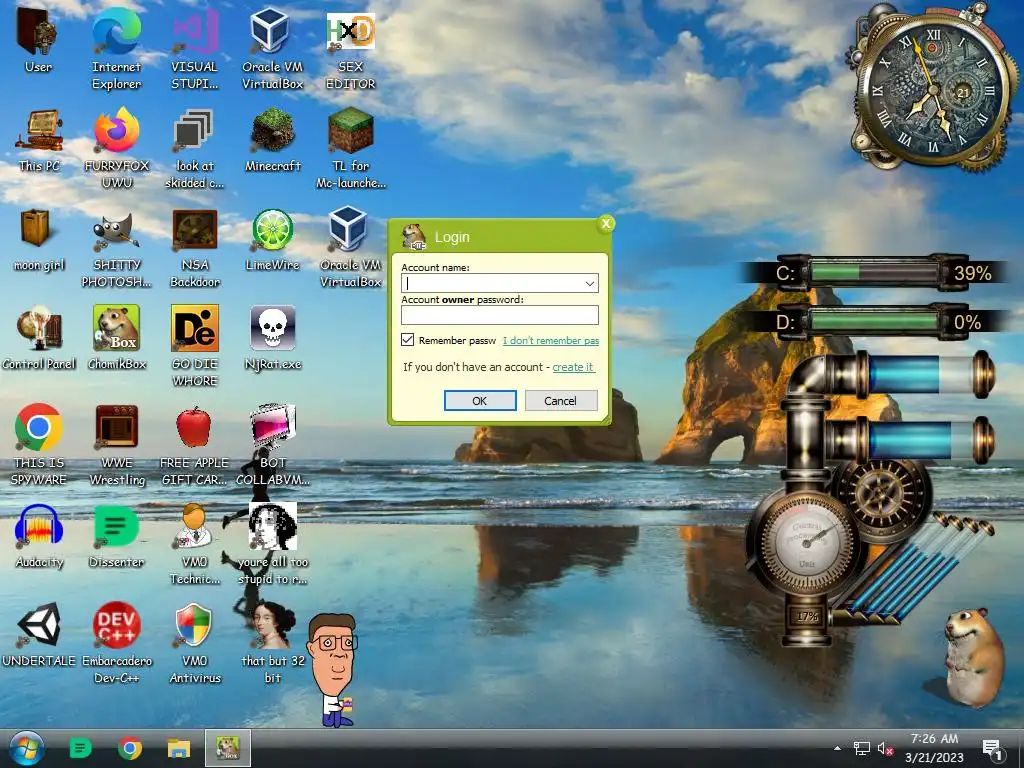
Task: Select Oracle VM VirtualBox icon beside VISUAL STUPI...
Action: point(272,50)
